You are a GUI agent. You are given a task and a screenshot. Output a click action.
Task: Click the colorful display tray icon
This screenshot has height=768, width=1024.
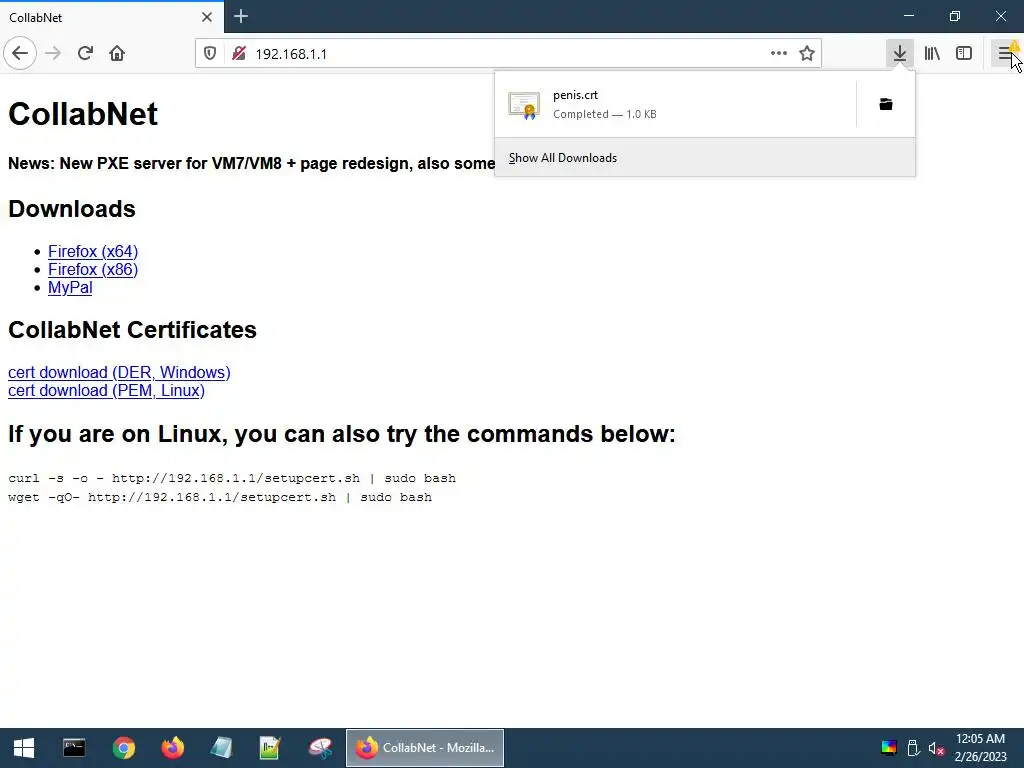pos(889,748)
